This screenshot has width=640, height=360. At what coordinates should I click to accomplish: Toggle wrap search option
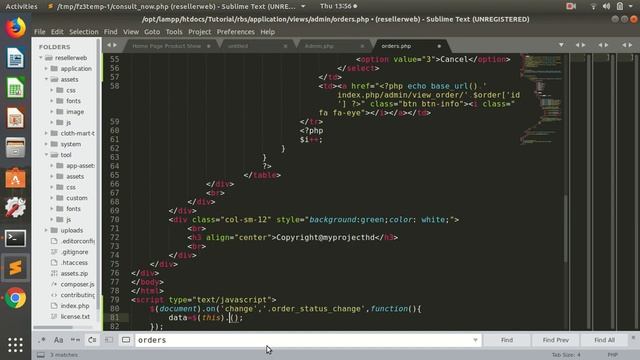[x=92, y=340]
